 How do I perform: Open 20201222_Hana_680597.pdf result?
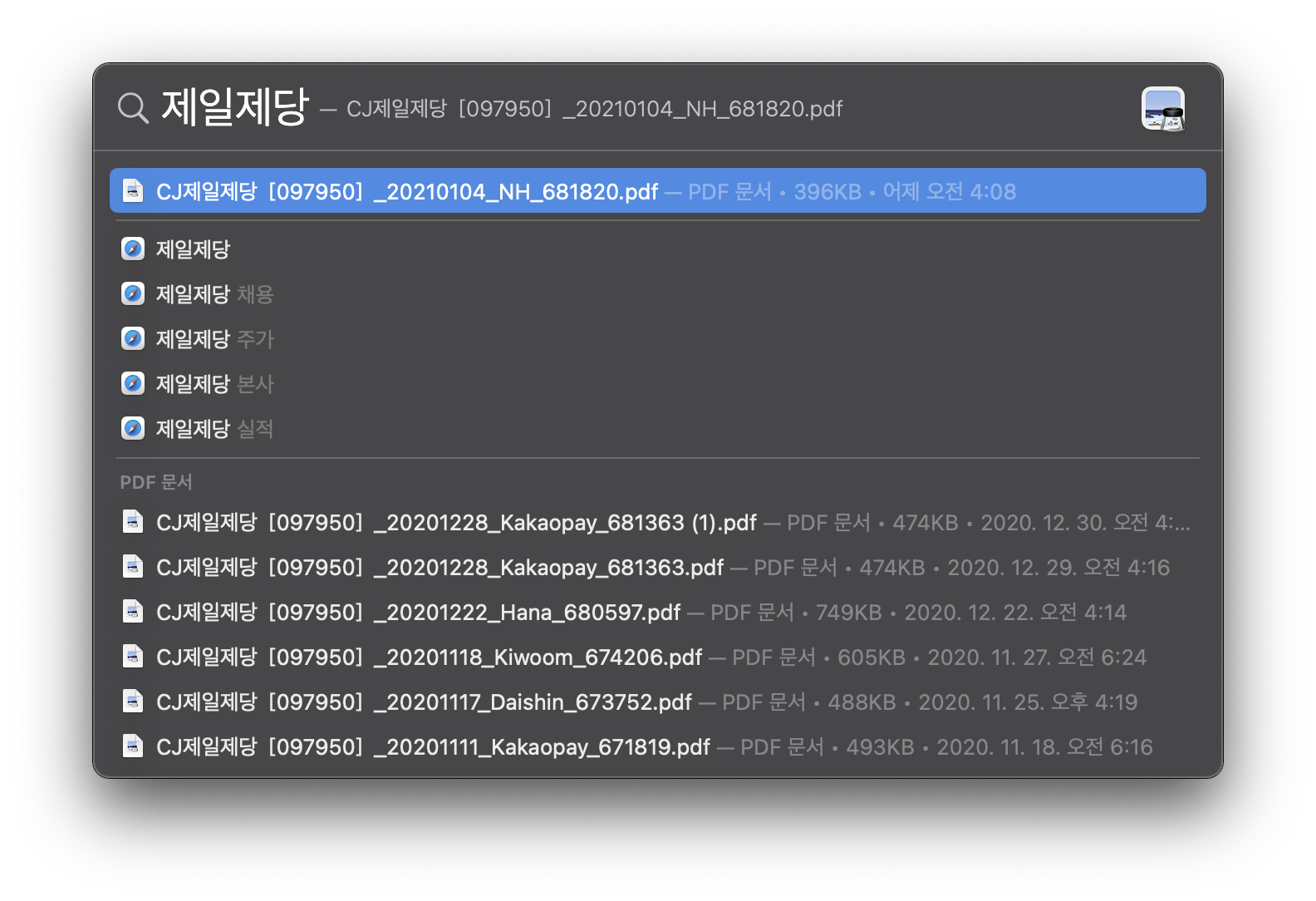pyautogui.click(x=658, y=612)
